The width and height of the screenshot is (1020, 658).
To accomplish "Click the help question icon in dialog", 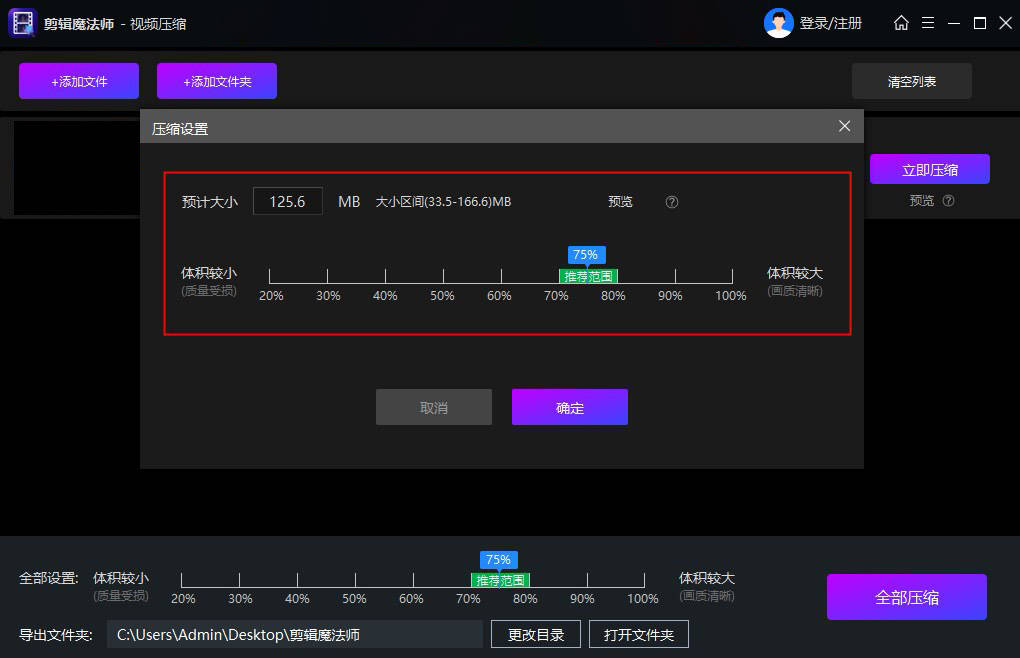I will 671,202.
